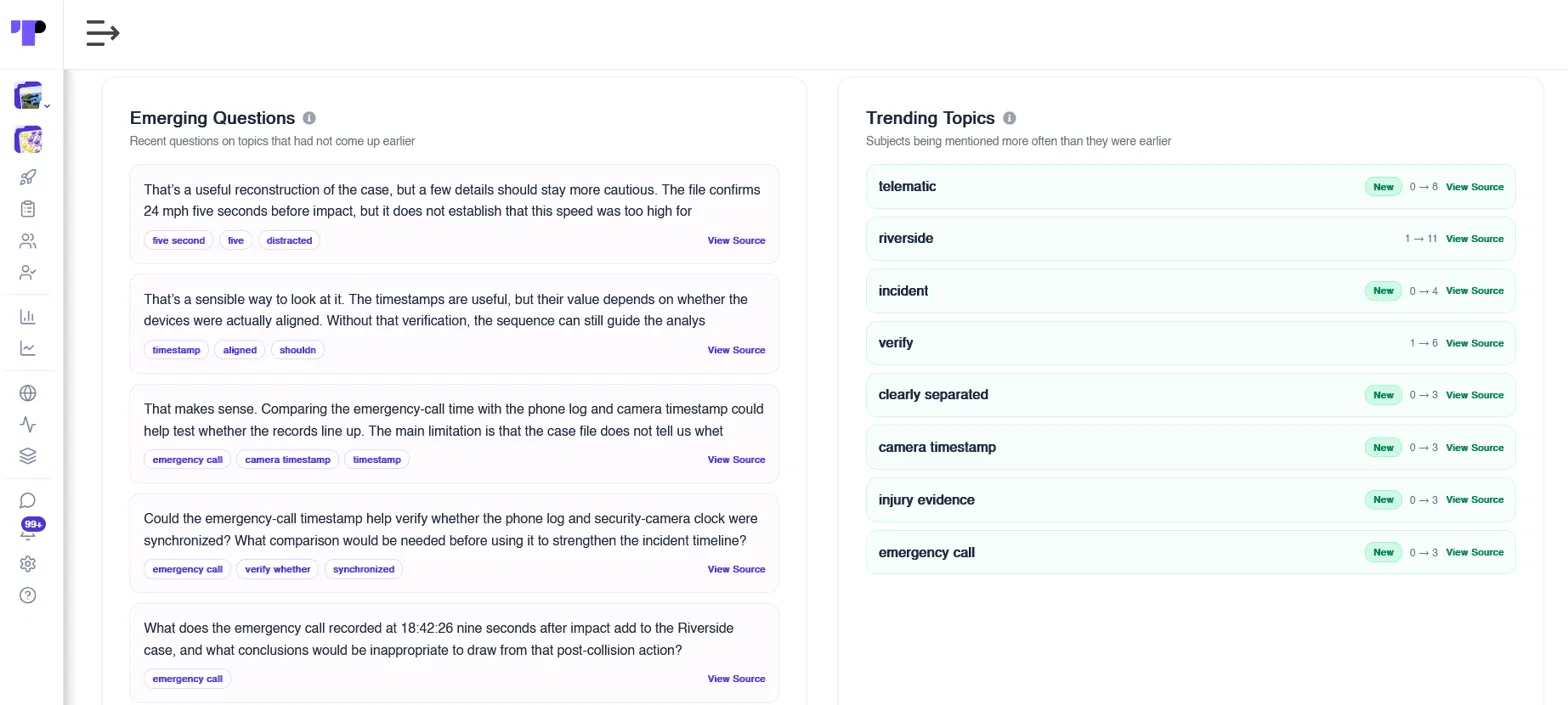Click the 'camera timestamp' tag

tap(288, 460)
